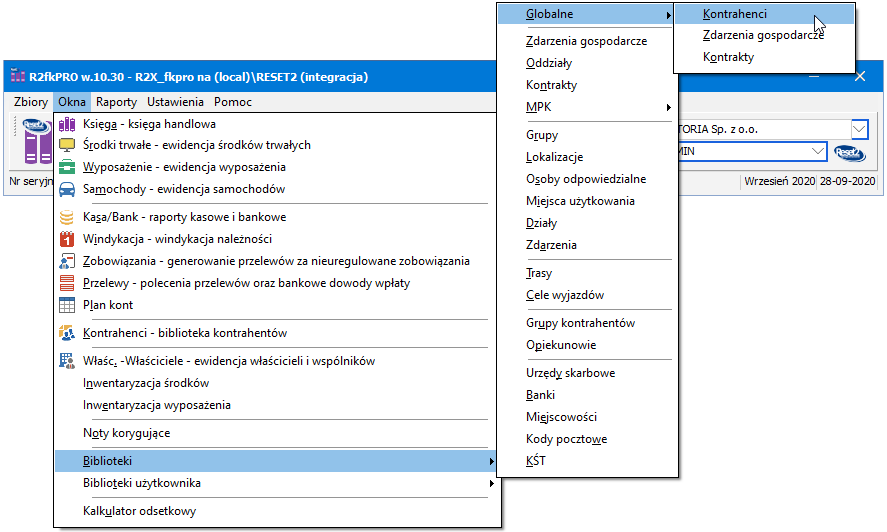The height and width of the screenshot is (532, 887).
Task: Expand the MPK submenu arrow
Action: pyautogui.click(x=669, y=107)
